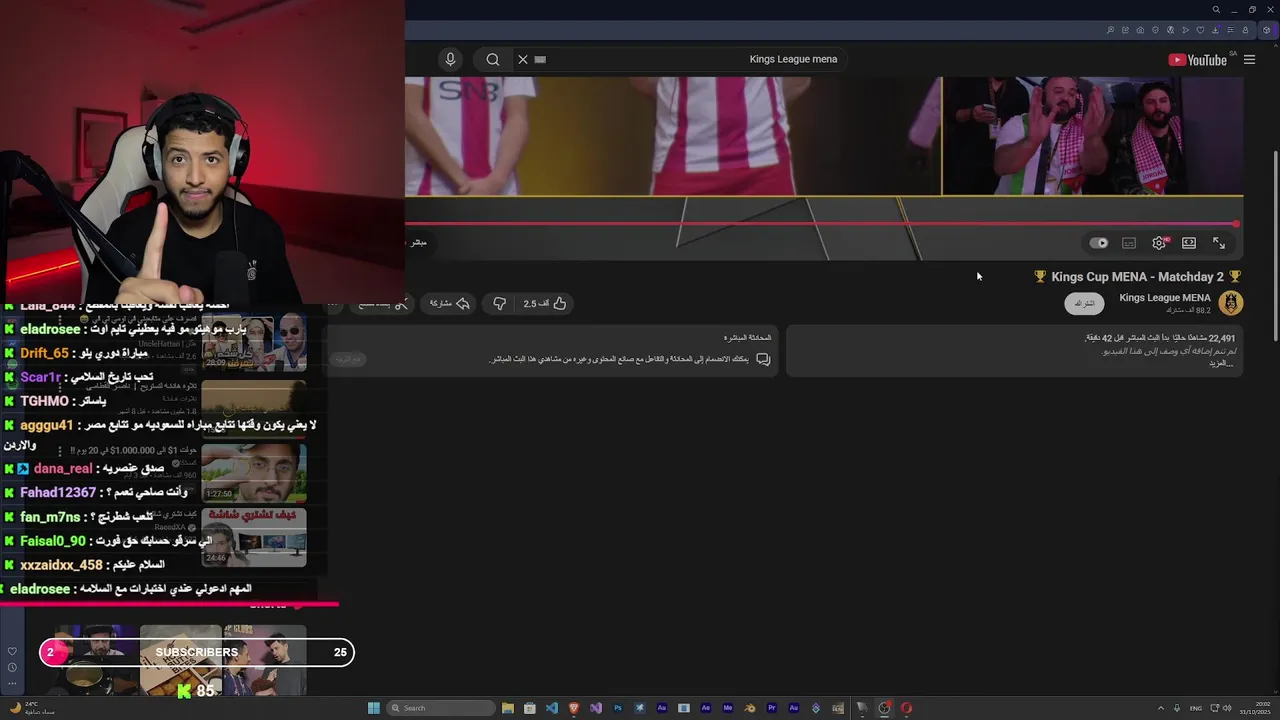Screen dimensions: 1280x720
Task: Open the taskbar clock and date
Action: pos(1255,708)
